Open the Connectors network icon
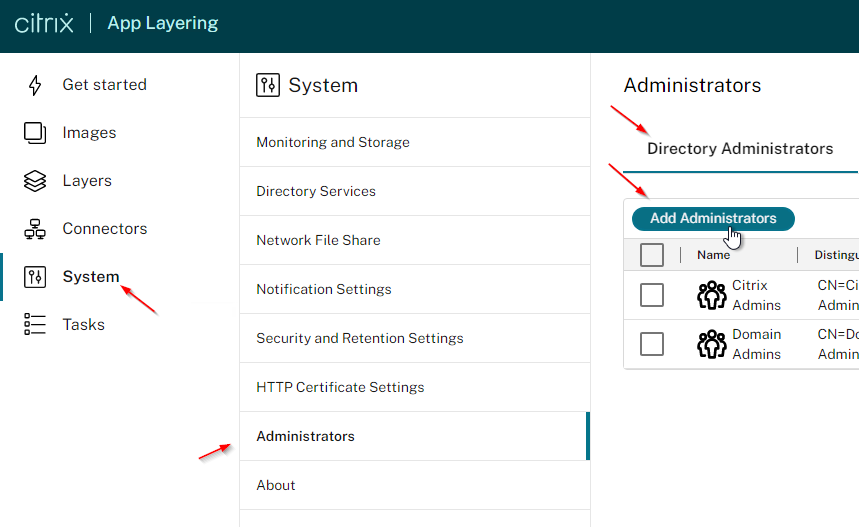This screenshot has width=859, height=527. click(35, 229)
